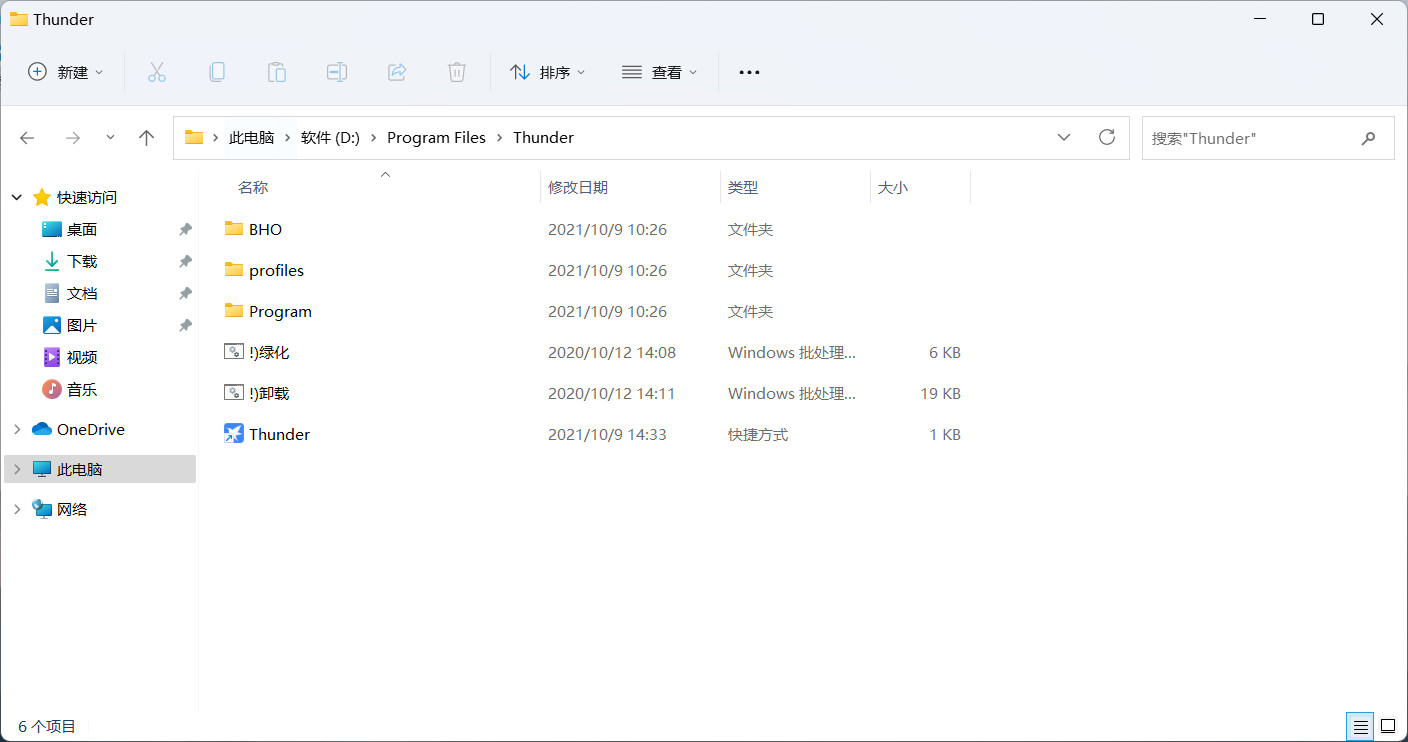Click the chevron before 此电脑 in breadcrumb
Image resolution: width=1408 pixels, height=742 pixels.
pyautogui.click(x=215, y=138)
